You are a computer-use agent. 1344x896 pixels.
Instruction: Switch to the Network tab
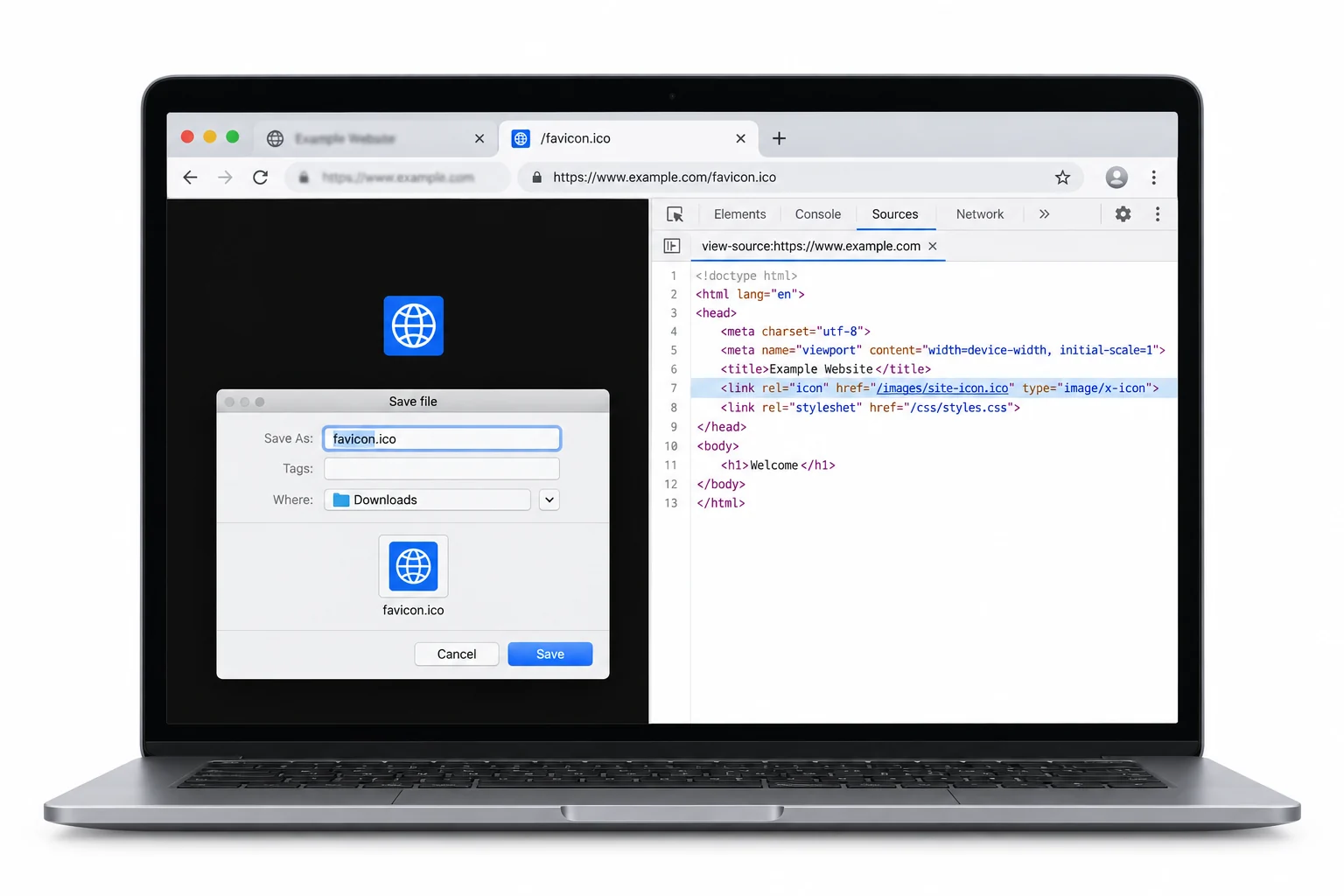click(x=980, y=214)
